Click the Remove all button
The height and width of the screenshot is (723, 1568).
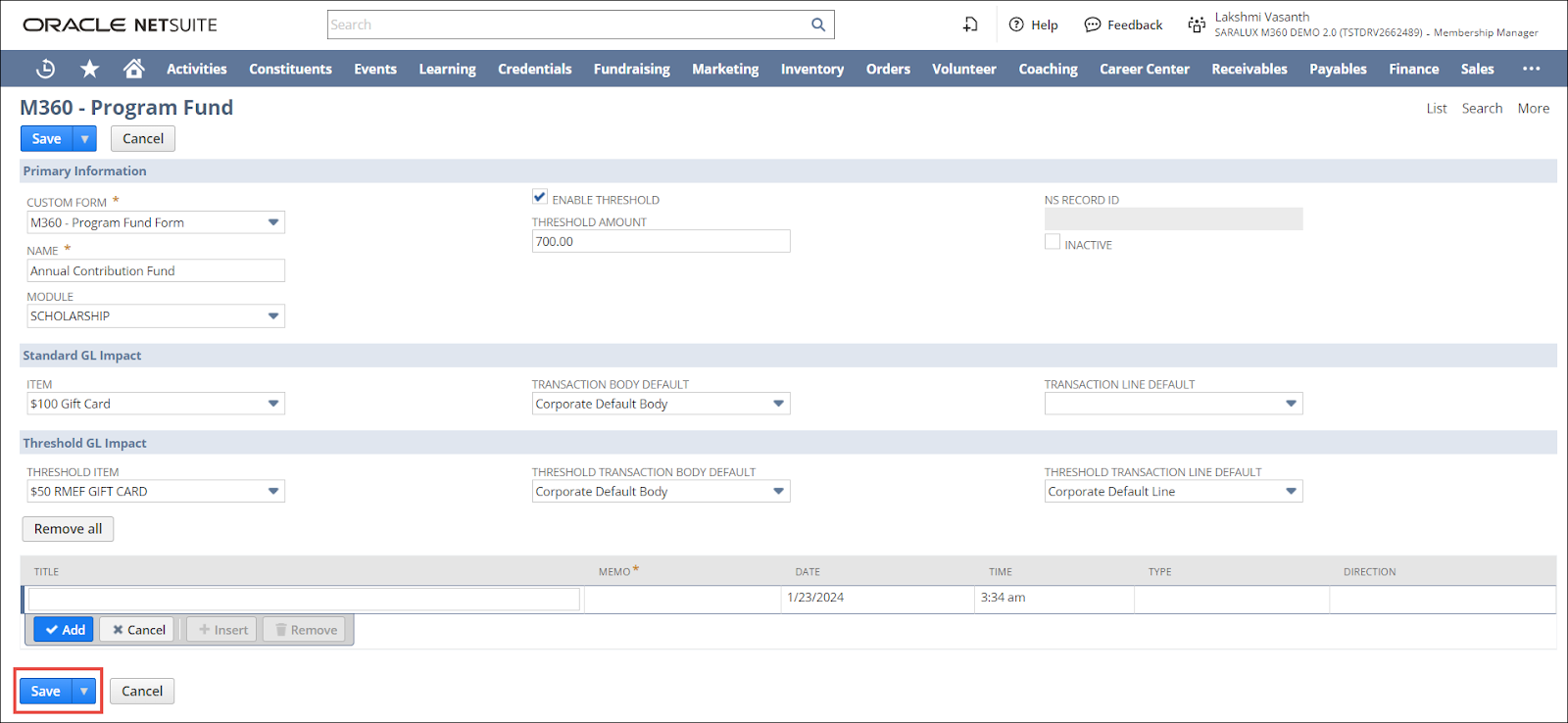[x=68, y=529]
